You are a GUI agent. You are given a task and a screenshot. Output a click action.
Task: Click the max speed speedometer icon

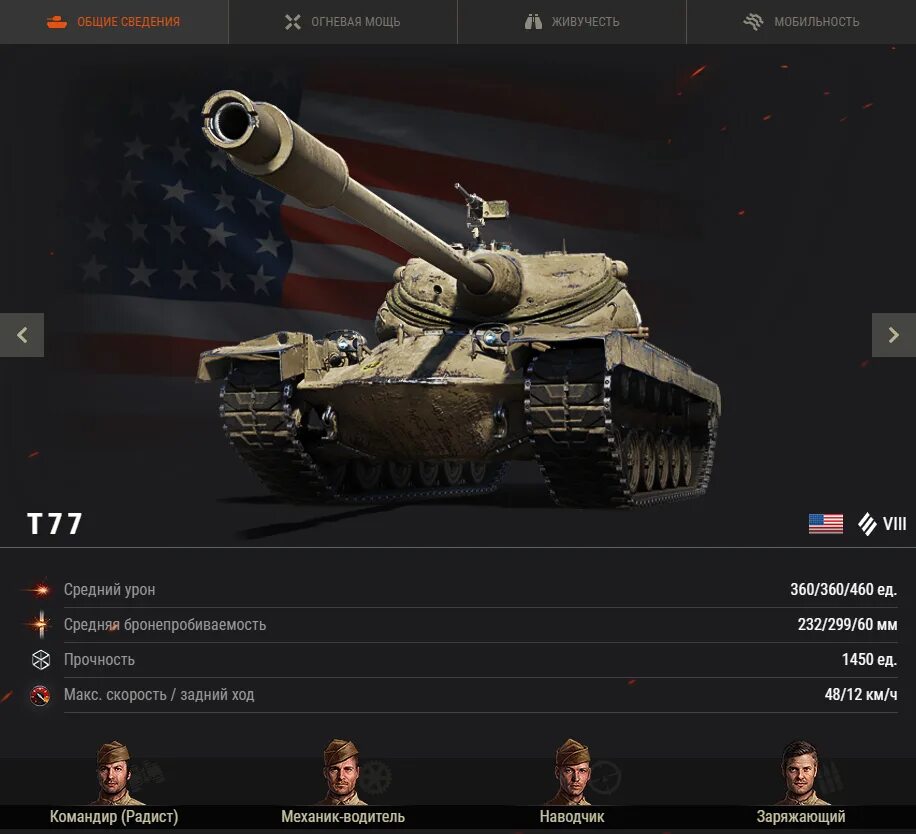pyautogui.click(x=40, y=695)
